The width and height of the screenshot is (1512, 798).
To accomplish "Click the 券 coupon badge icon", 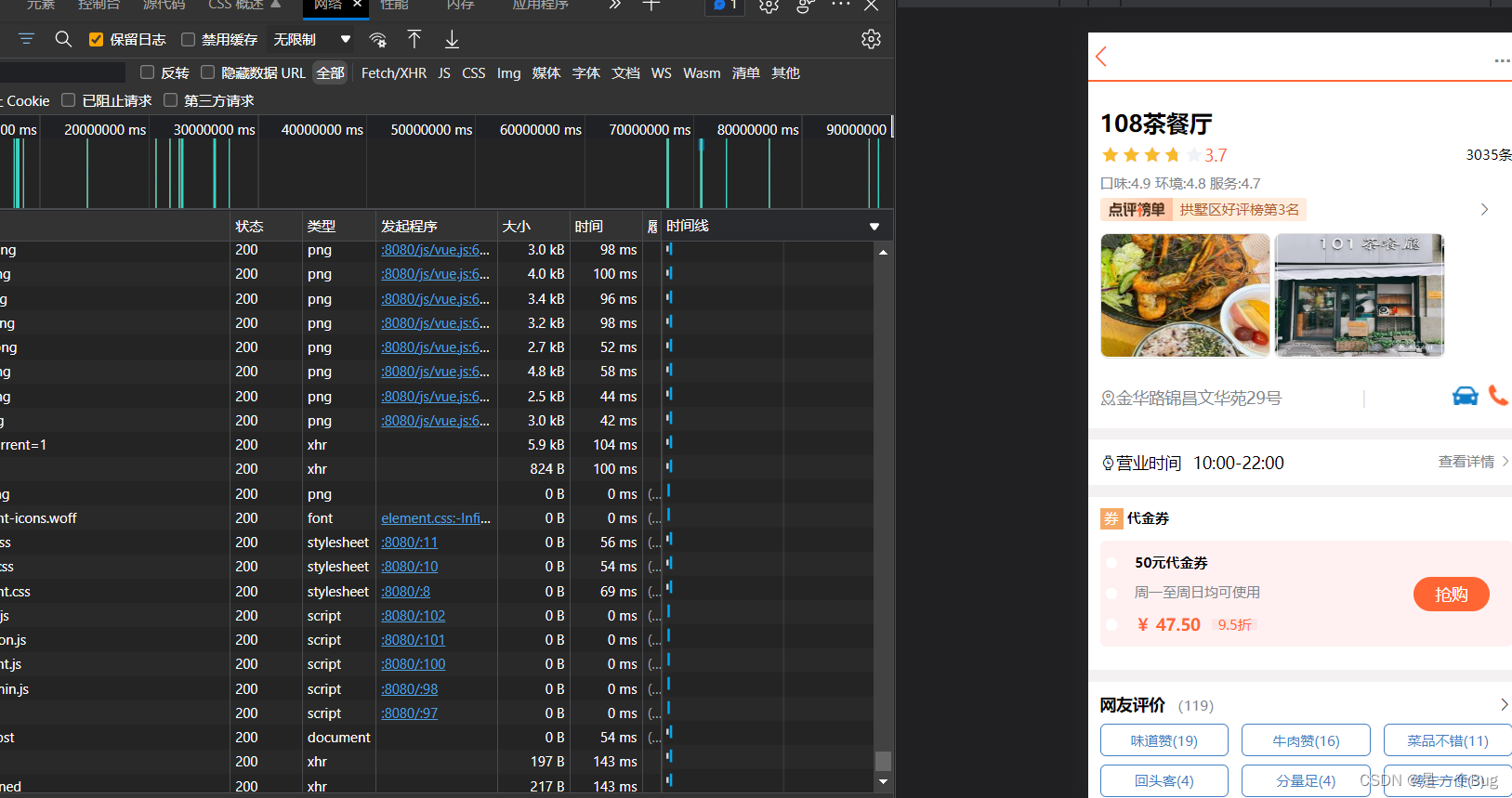I will [1111, 518].
